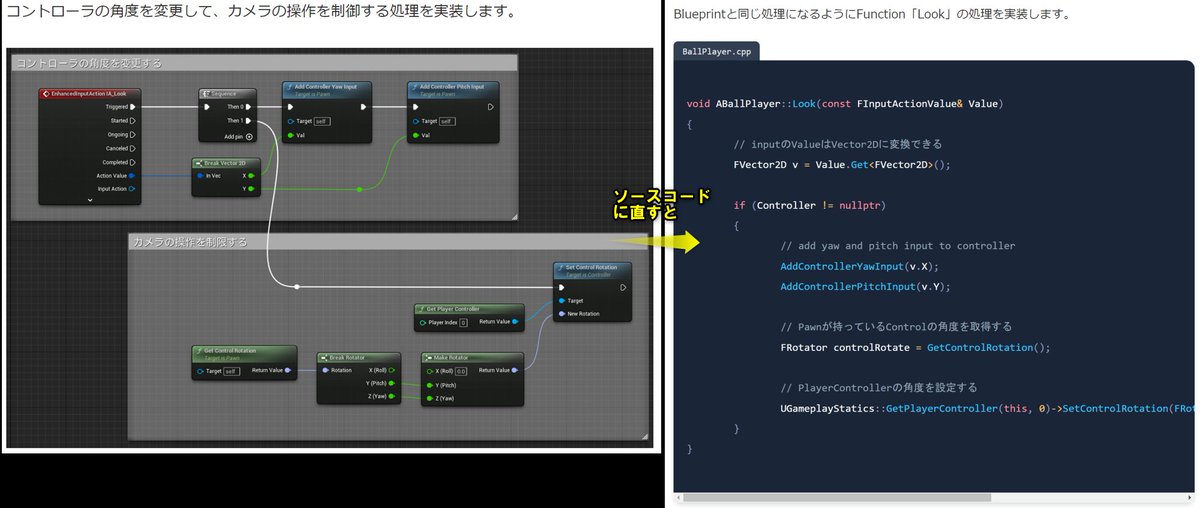Click the self field on Get Control Rotation
The height and width of the screenshot is (508, 1200).
coord(231,370)
